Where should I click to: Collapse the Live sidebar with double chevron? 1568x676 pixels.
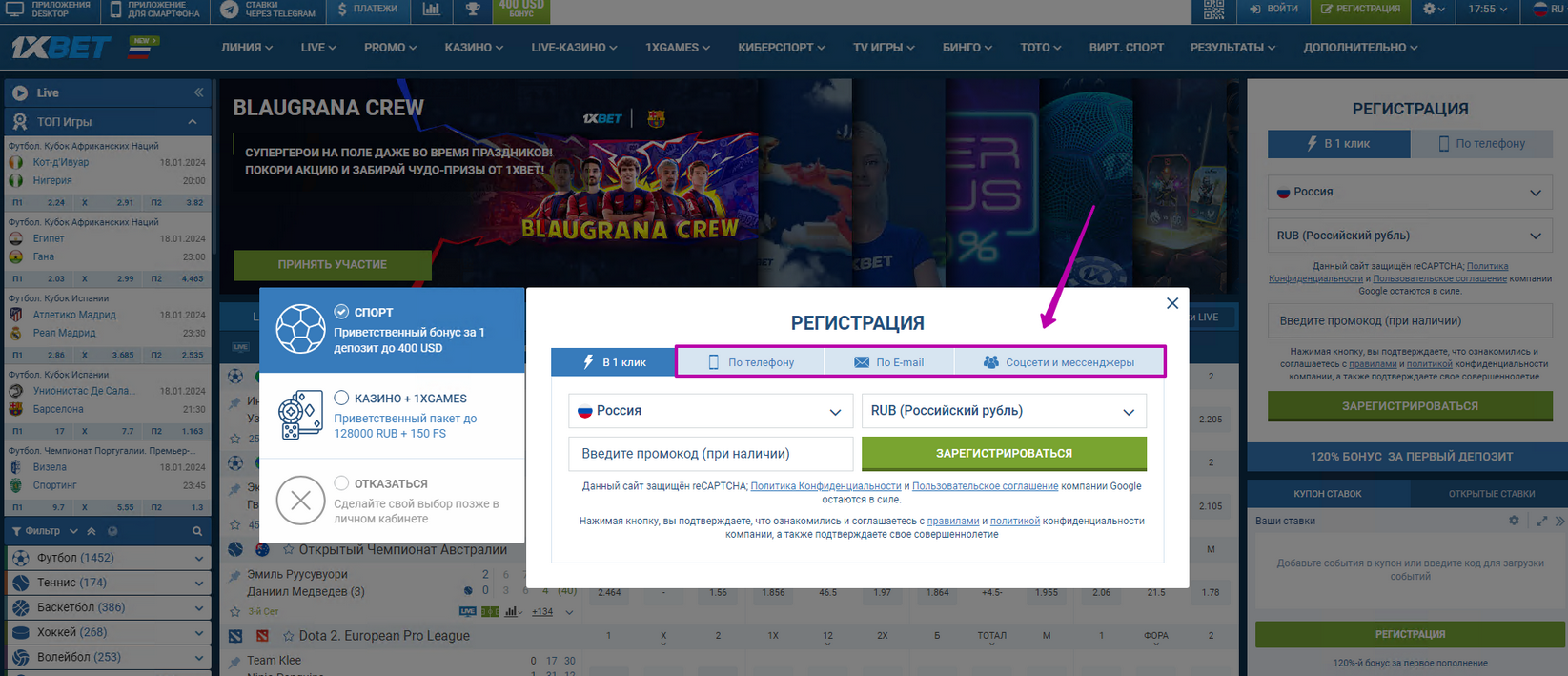point(198,92)
